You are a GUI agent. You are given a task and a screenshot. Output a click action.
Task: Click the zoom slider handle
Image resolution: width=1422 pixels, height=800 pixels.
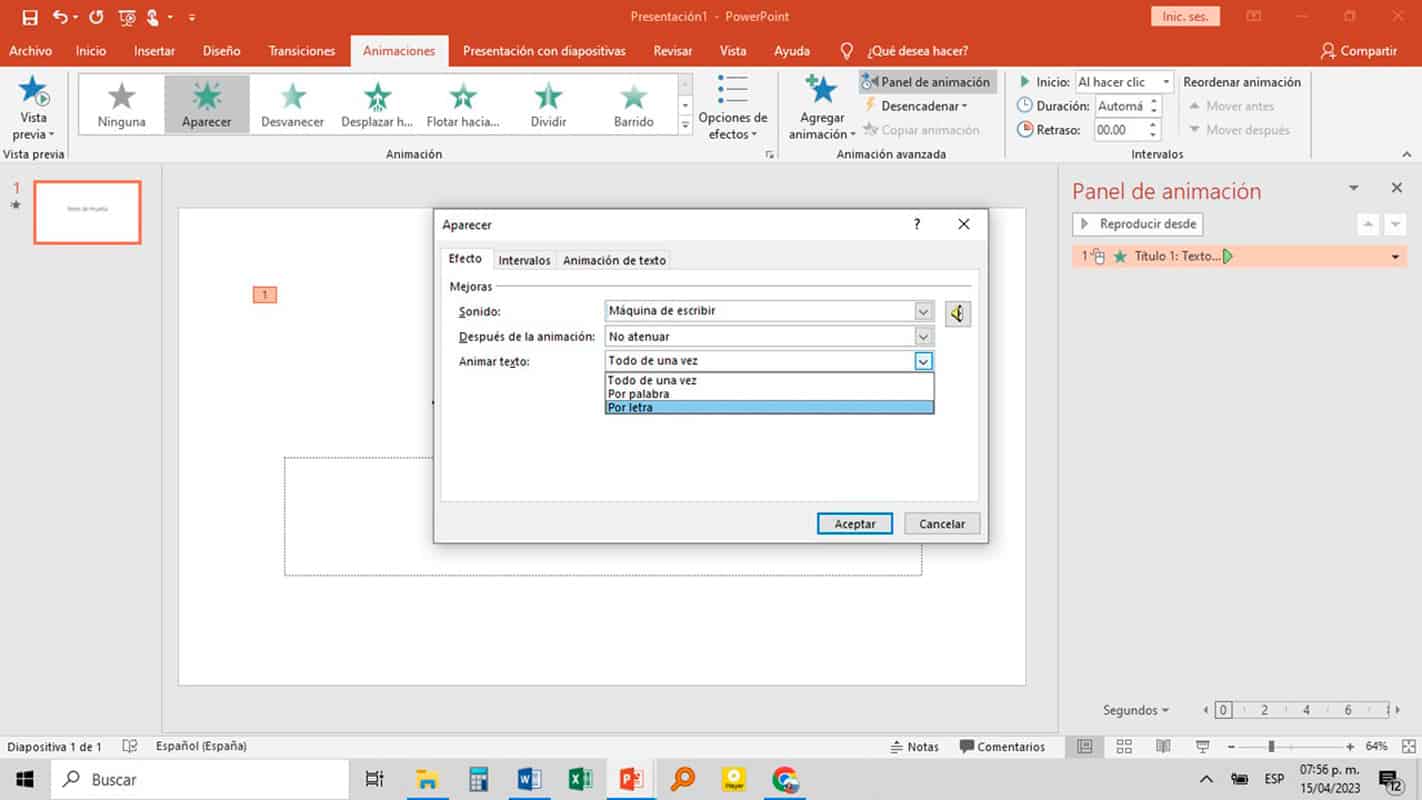pyautogui.click(x=1271, y=747)
